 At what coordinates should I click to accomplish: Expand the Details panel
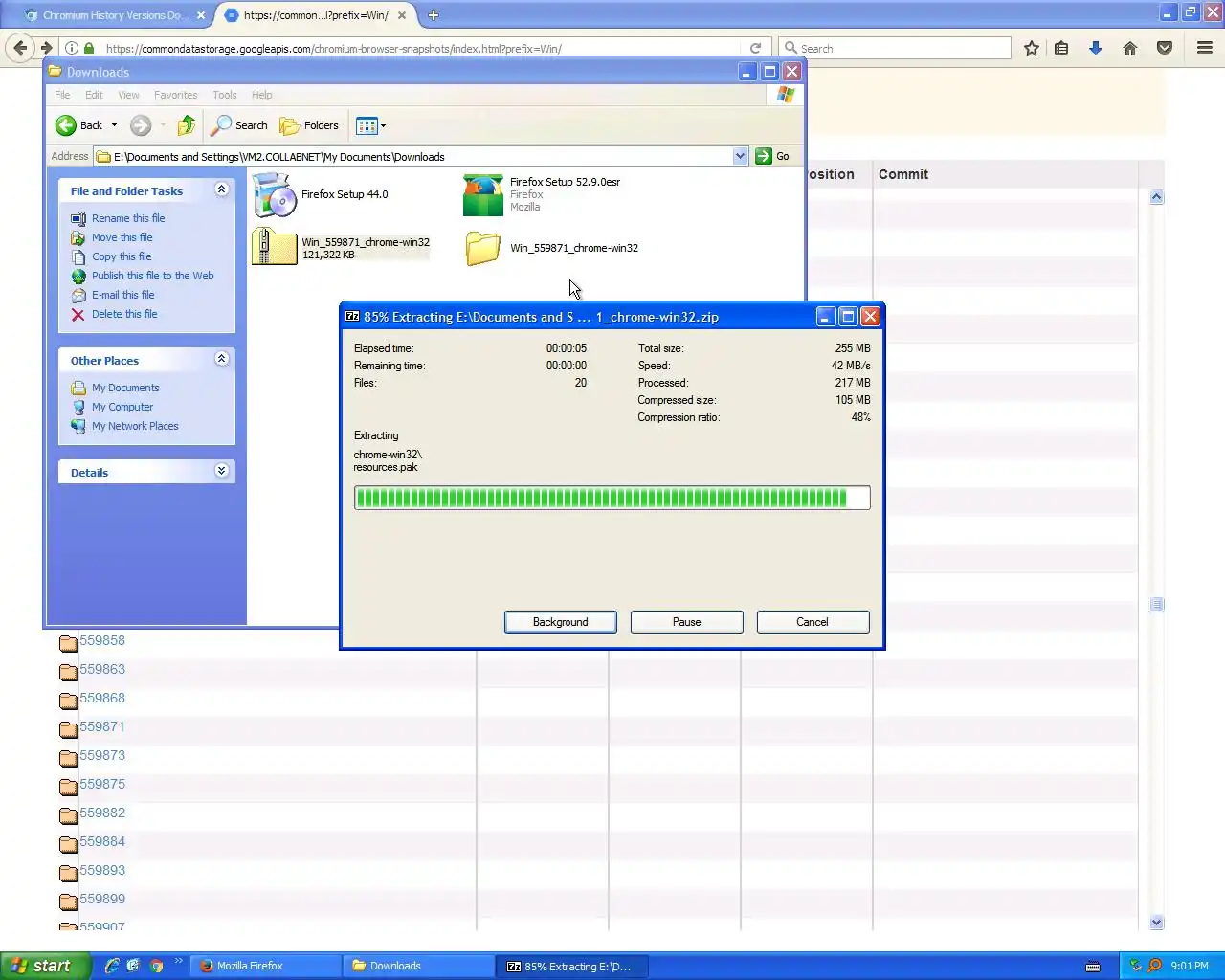point(221,471)
